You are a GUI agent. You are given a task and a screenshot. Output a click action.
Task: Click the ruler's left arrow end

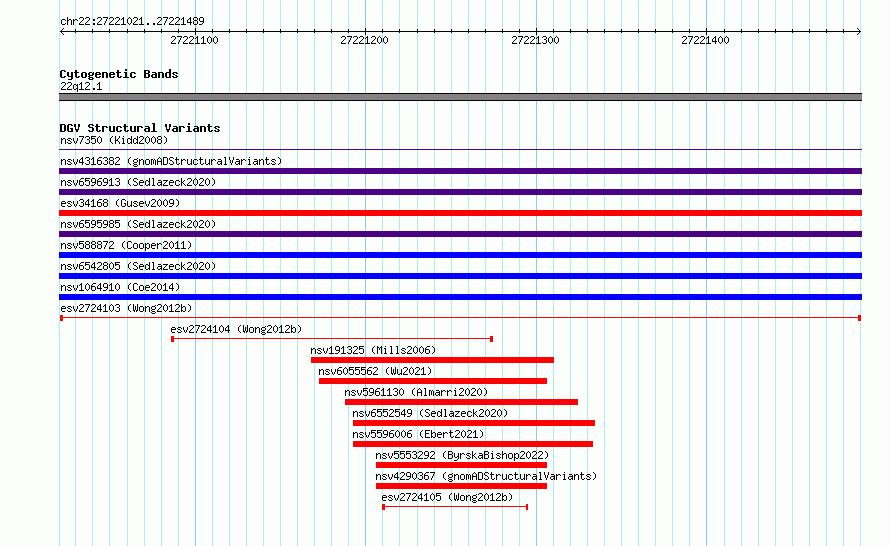pos(62,31)
